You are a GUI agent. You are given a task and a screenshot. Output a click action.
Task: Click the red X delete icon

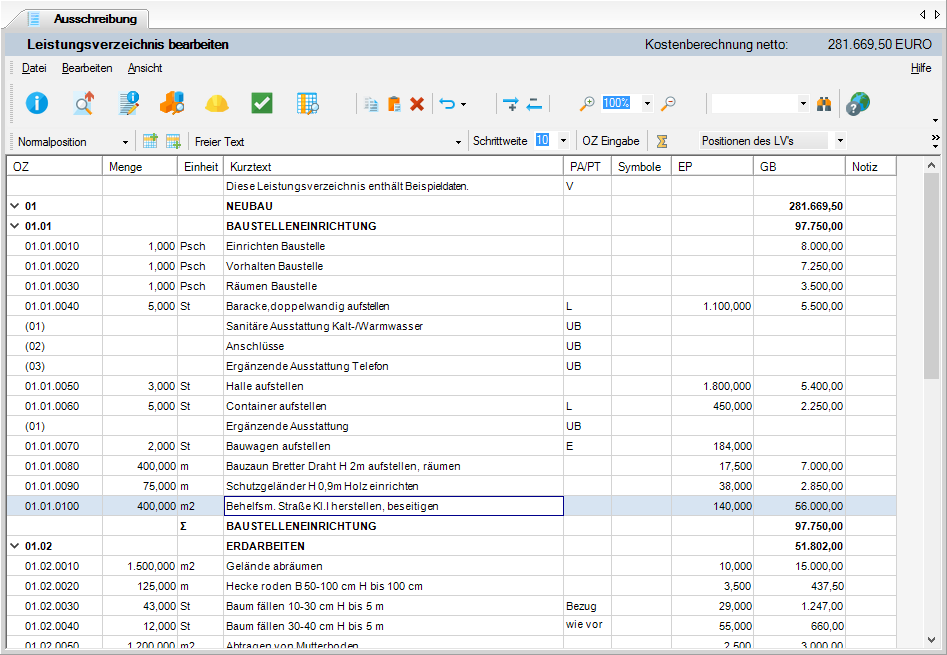point(417,104)
